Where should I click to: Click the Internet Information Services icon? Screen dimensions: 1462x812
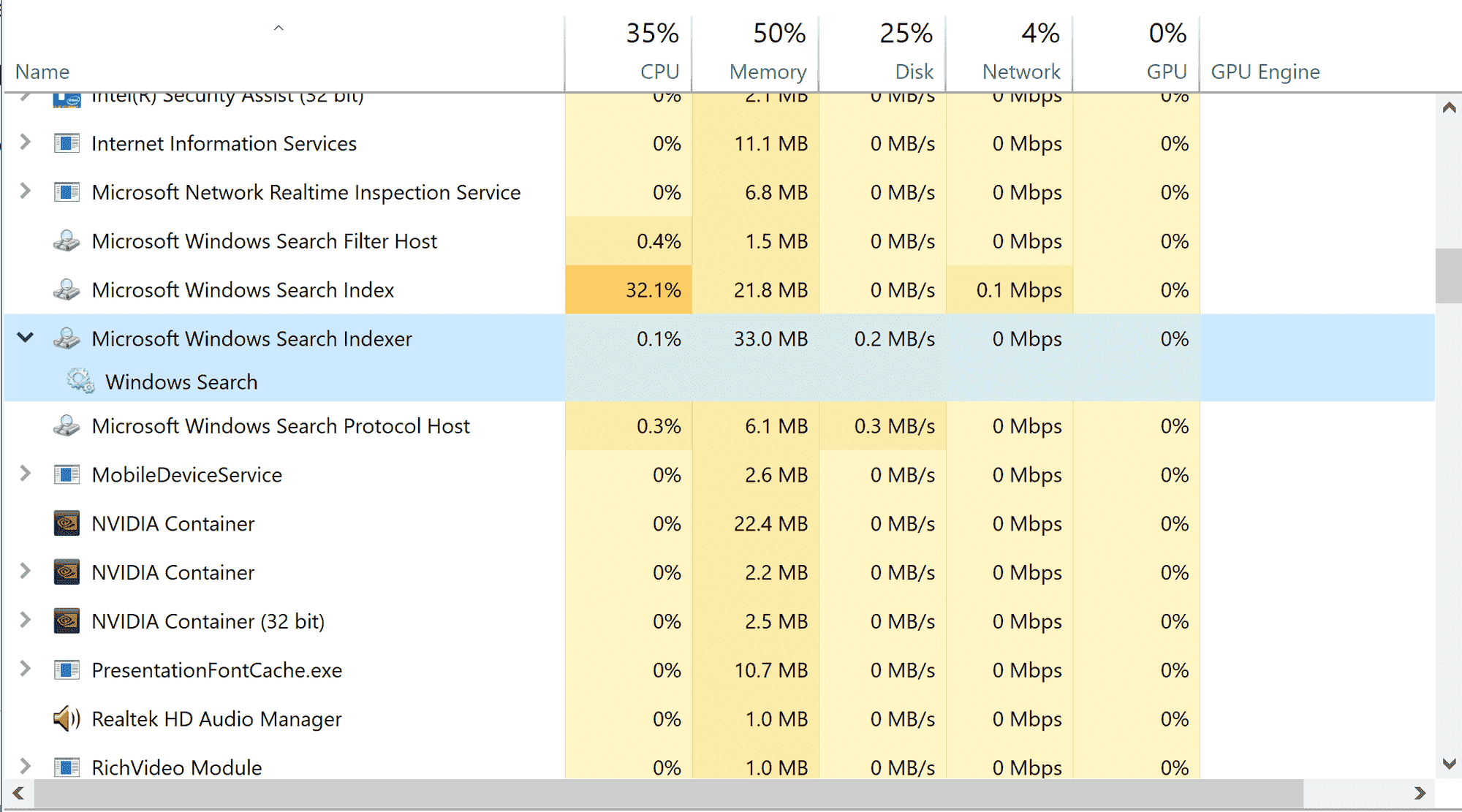67,143
